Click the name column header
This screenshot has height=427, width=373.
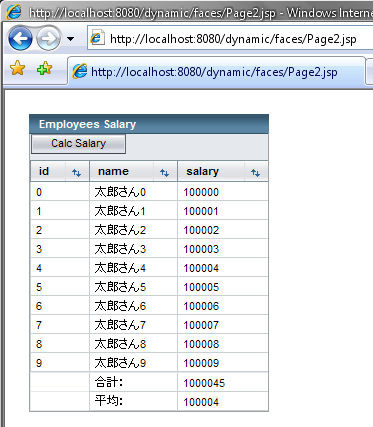[x=113, y=171]
